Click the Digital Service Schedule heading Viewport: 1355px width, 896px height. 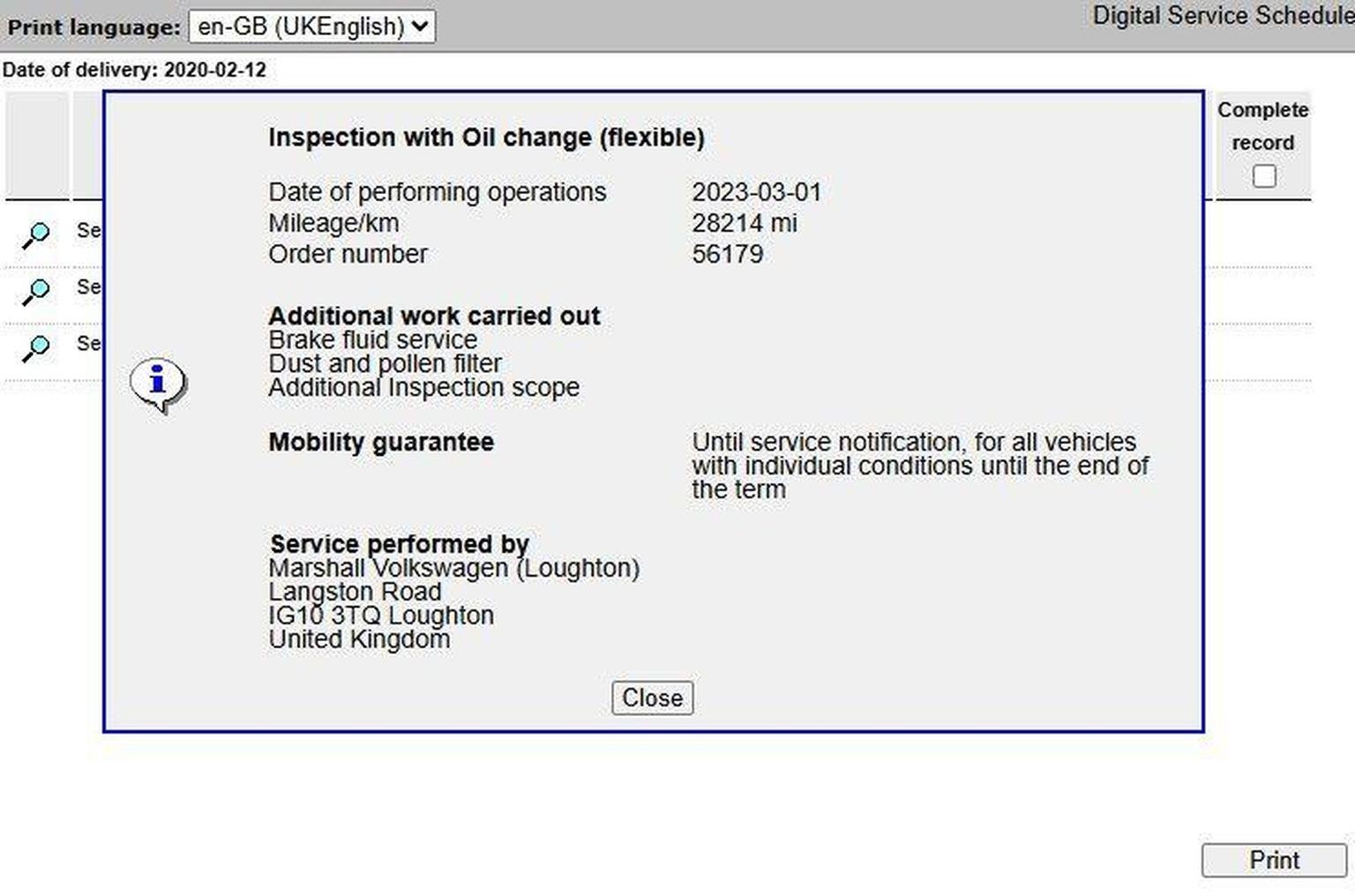1223,16
